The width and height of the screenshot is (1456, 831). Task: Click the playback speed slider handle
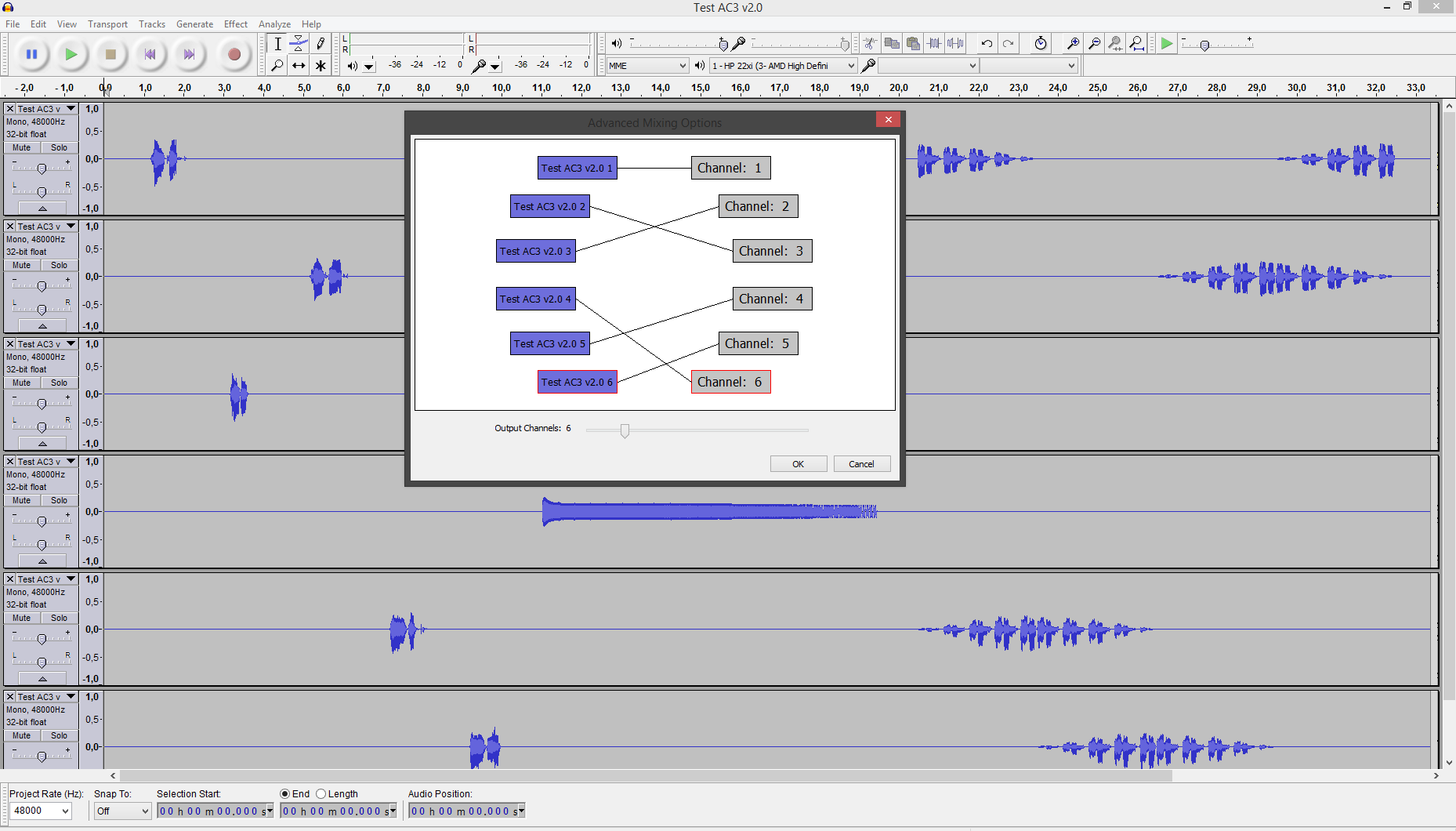1204,45
